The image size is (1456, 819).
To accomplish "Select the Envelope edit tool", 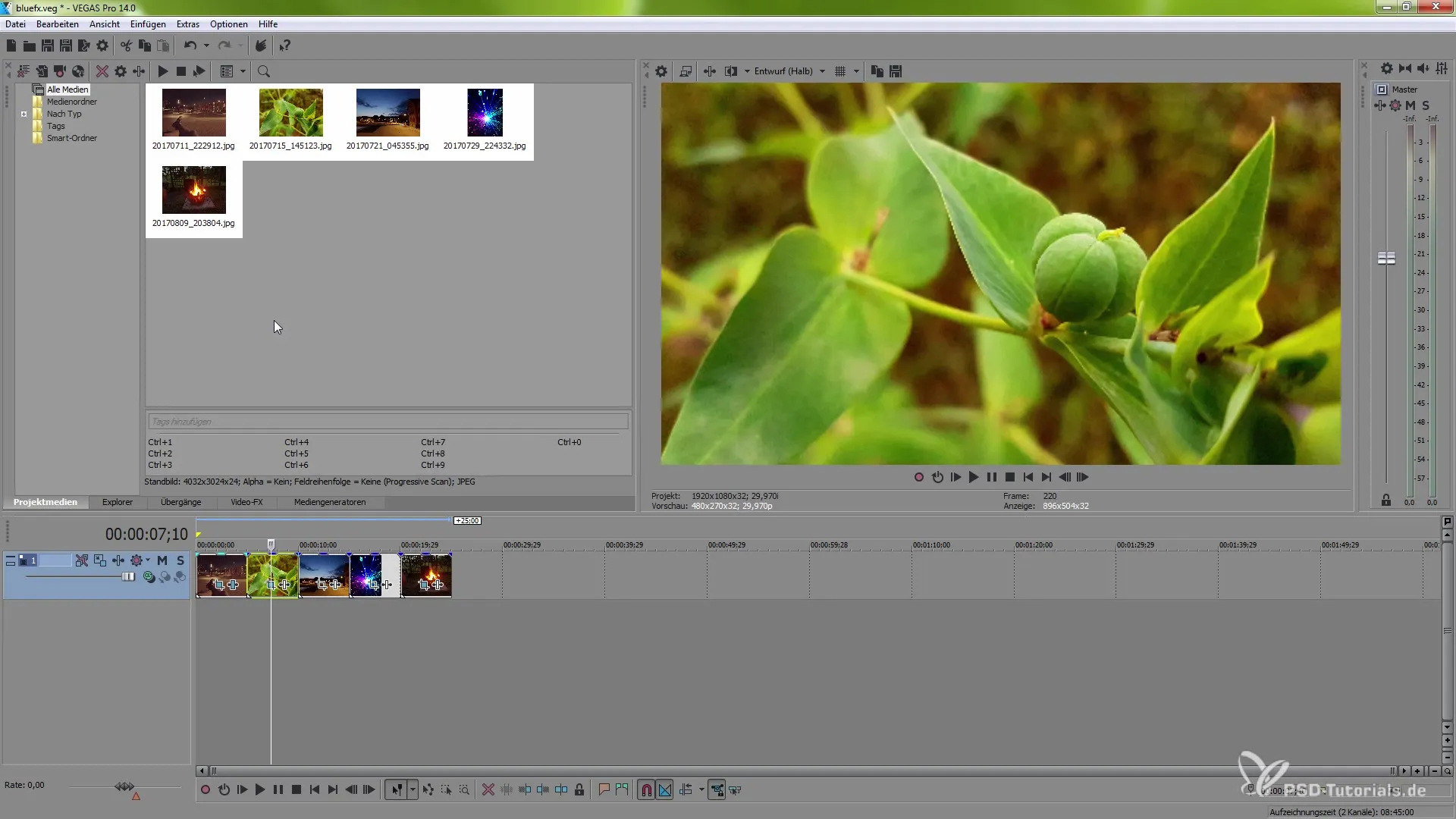I will coord(428,790).
